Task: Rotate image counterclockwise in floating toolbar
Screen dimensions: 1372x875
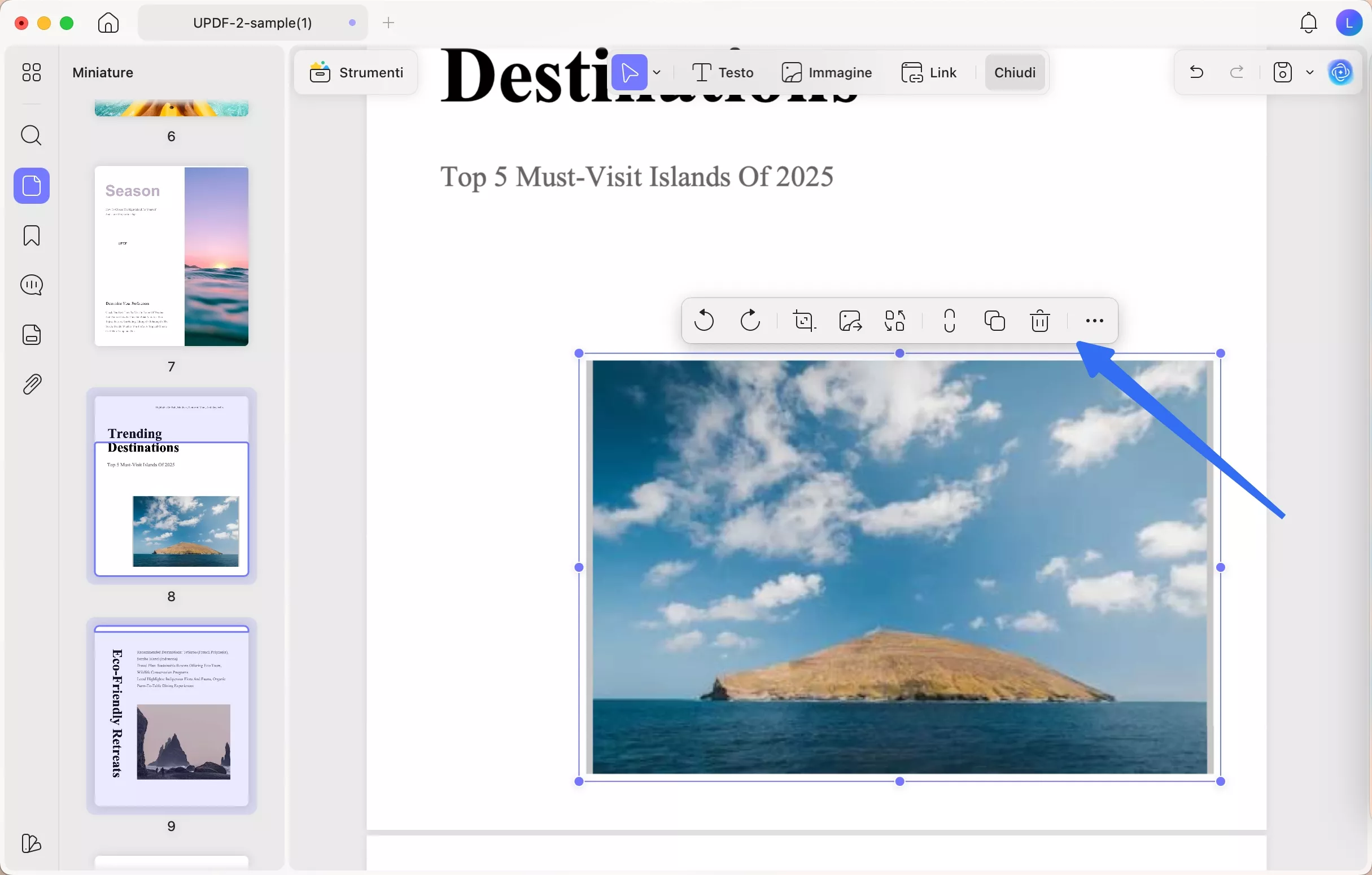Action: pos(704,321)
